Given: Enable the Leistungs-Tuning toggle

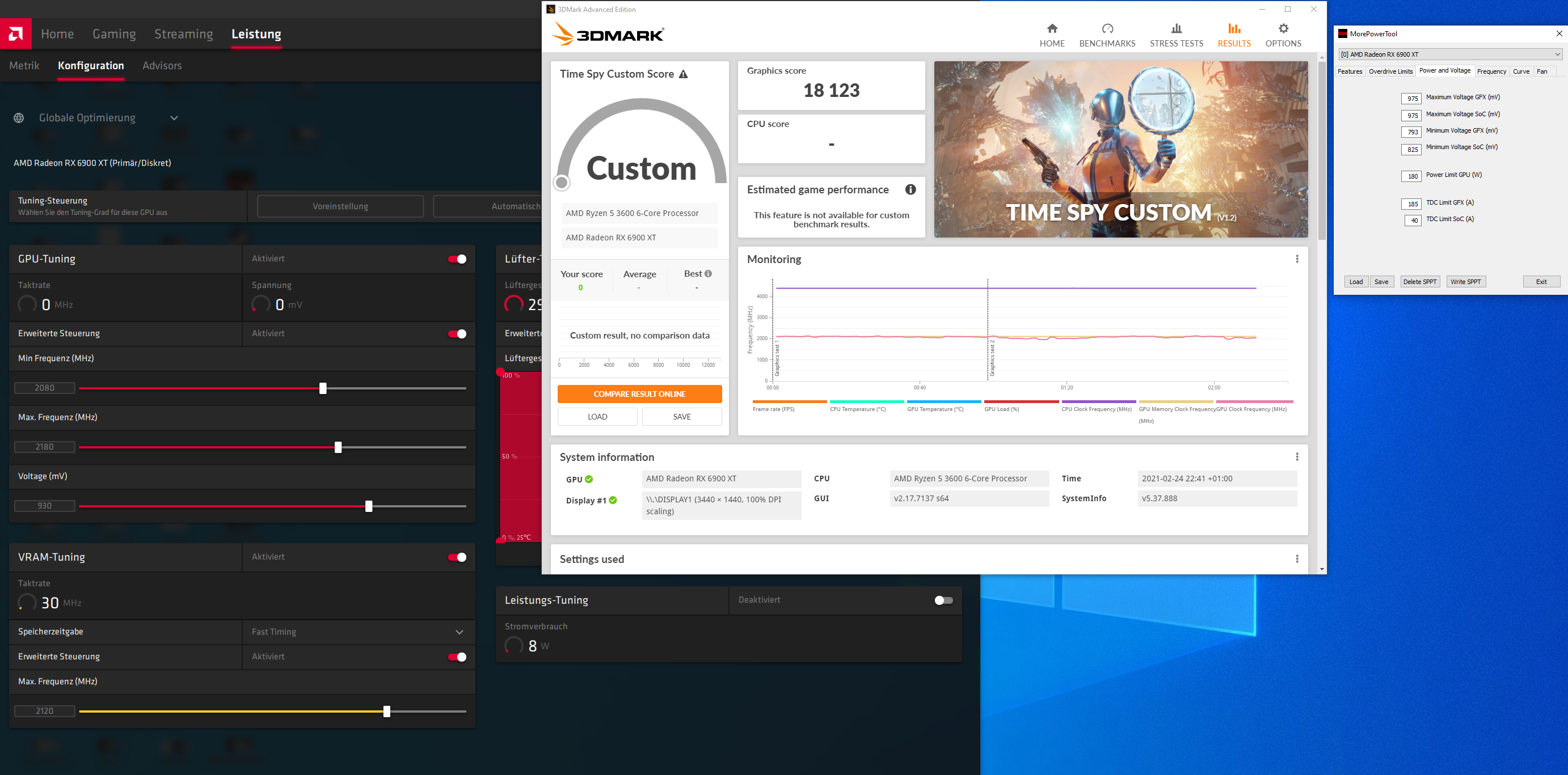Looking at the screenshot, I should pyautogui.click(x=943, y=600).
